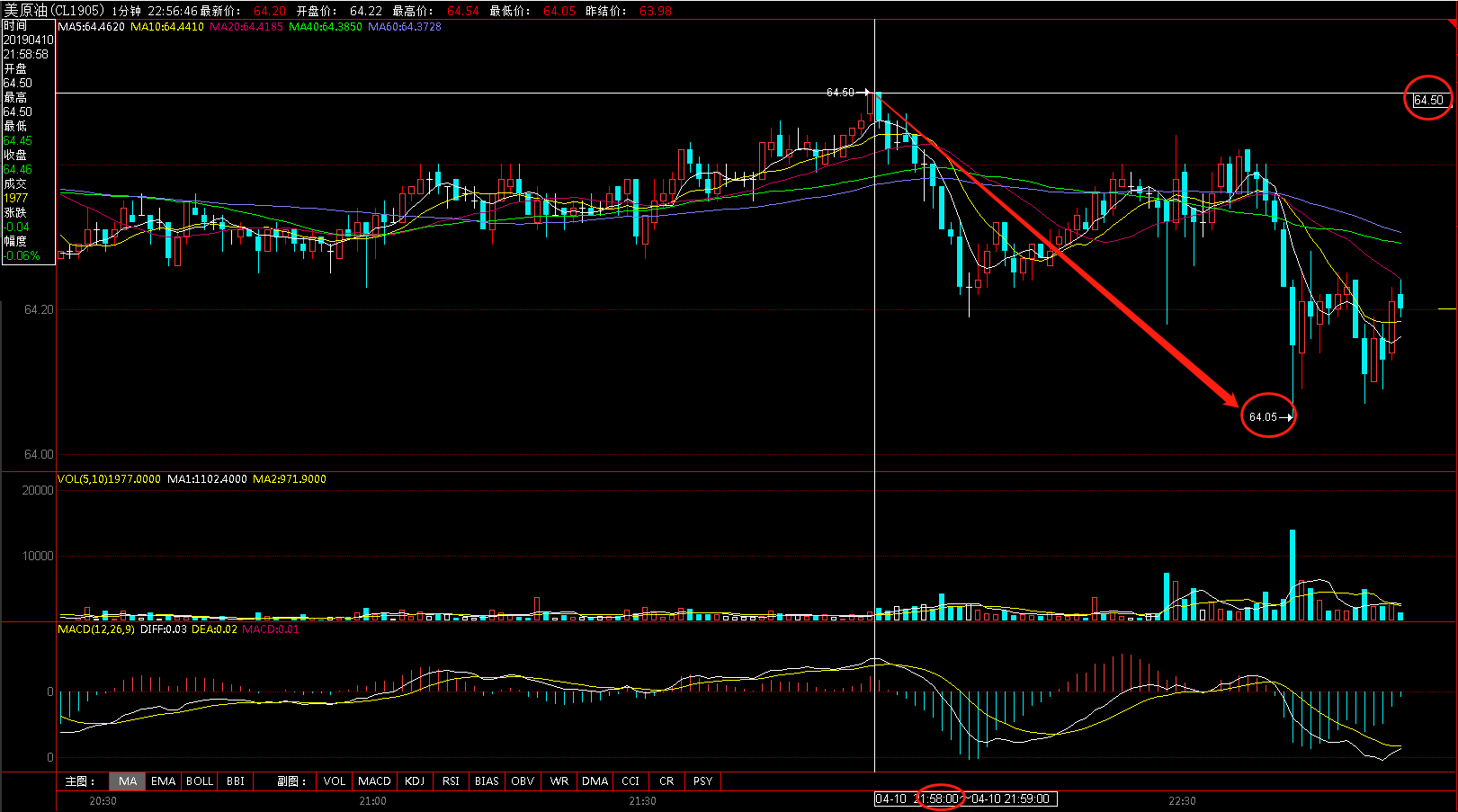Click the 21:30 time axis label
The image size is (1458, 812).
pyautogui.click(x=642, y=801)
